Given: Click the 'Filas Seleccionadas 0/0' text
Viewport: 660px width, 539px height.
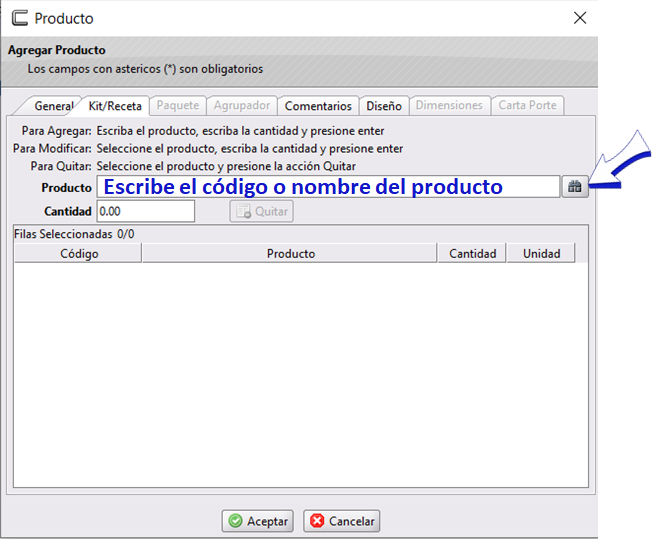Looking at the screenshot, I should click(74, 234).
